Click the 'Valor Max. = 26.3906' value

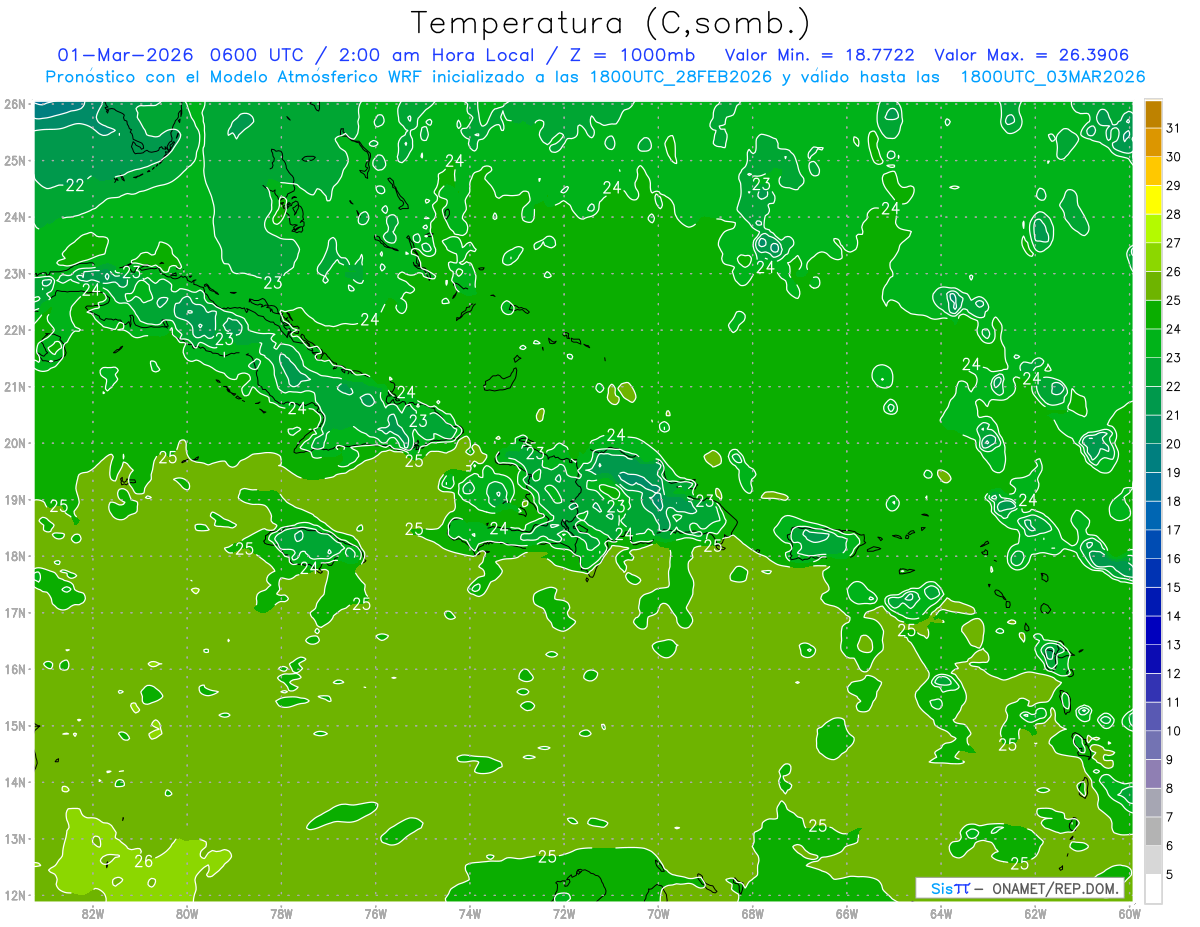pos(1030,55)
